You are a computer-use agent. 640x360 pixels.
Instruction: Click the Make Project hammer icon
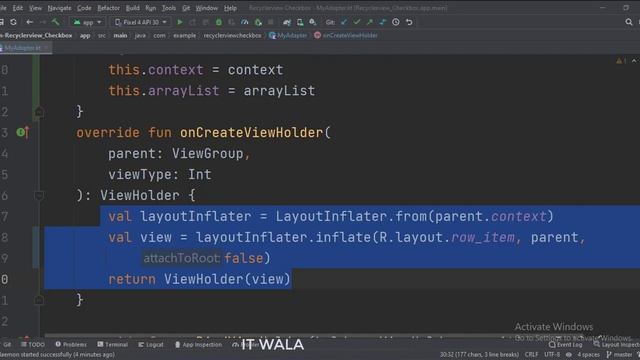click(56, 22)
